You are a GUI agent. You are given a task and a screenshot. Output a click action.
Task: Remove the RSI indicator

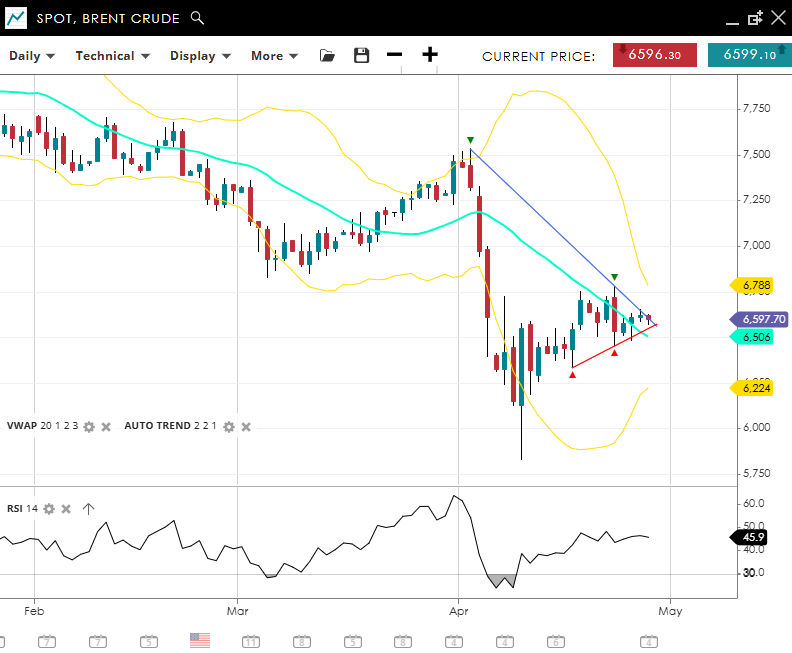[x=66, y=509]
